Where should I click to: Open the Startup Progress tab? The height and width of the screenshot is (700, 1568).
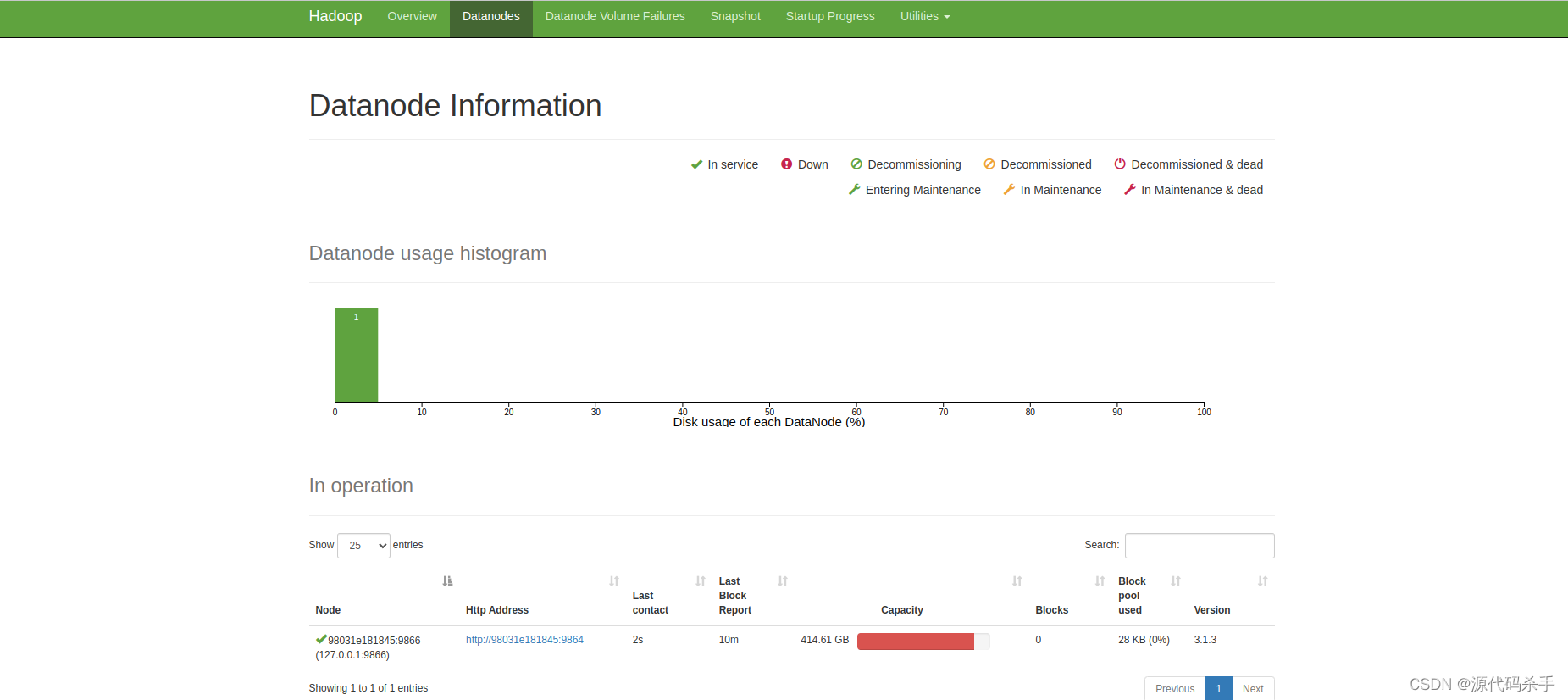(x=830, y=17)
